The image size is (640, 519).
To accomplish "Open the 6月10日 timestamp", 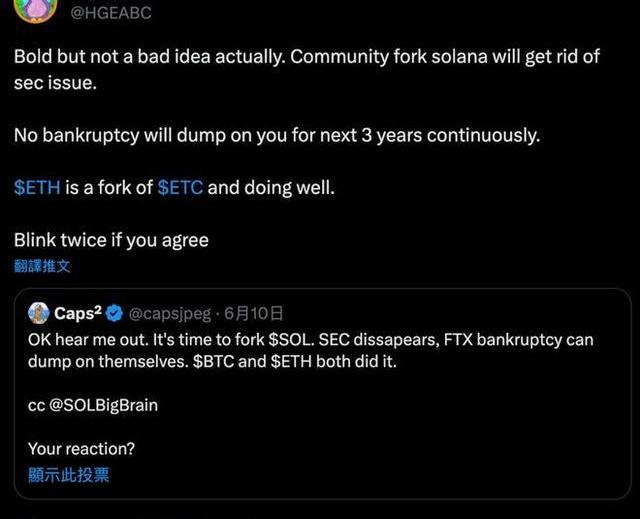I will pyautogui.click(x=253, y=313).
